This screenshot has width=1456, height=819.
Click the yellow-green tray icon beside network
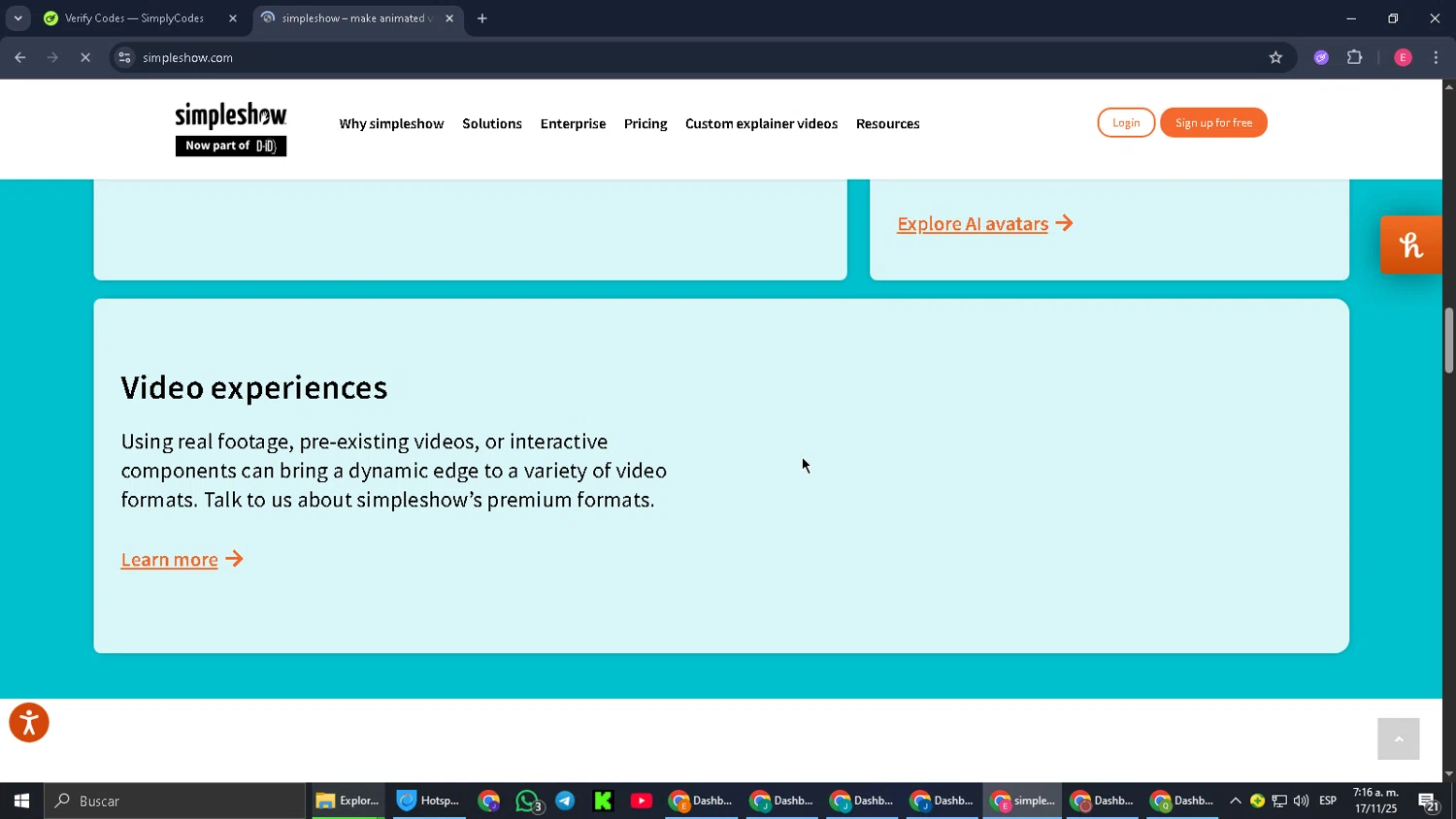pos(1257,801)
